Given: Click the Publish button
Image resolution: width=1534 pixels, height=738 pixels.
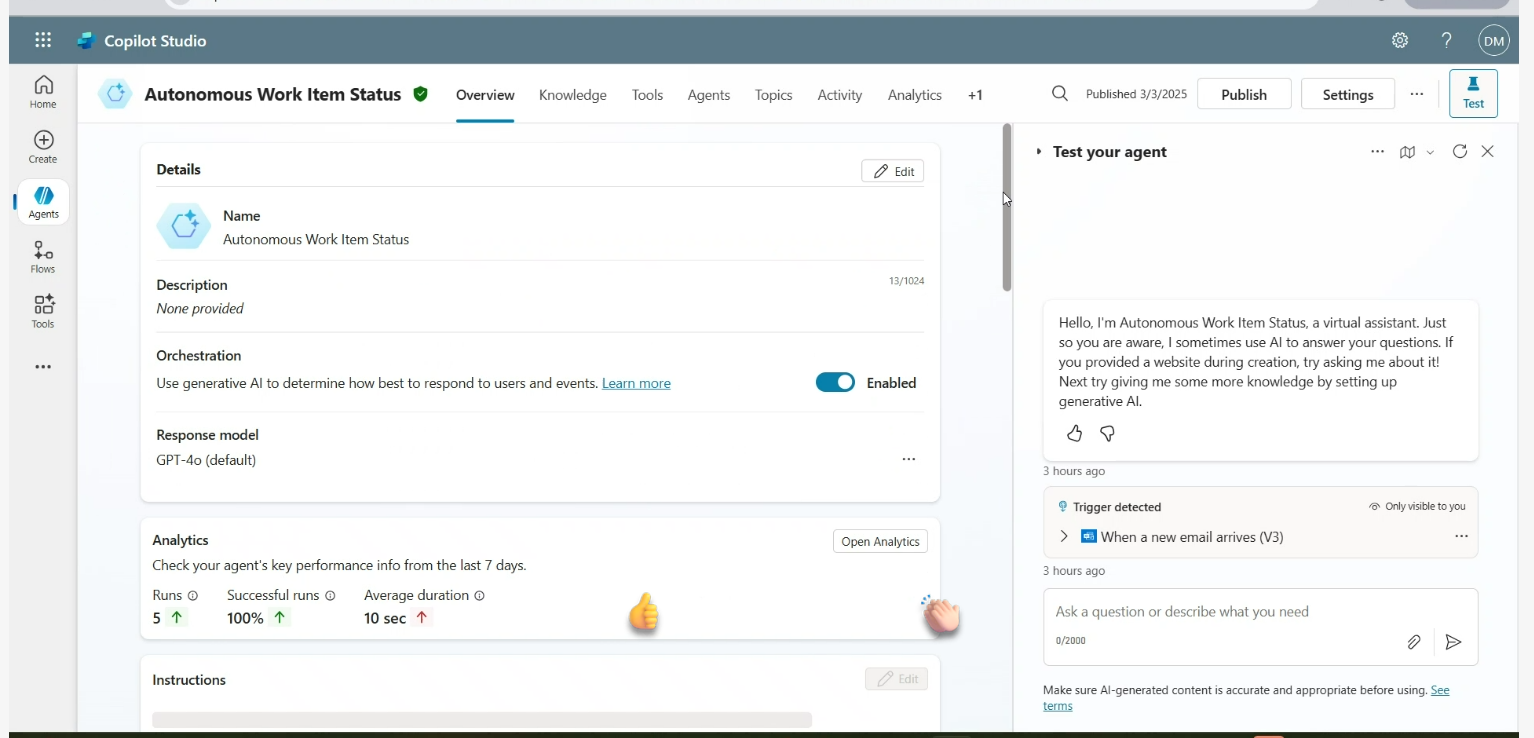Looking at the screenshot, I should click(x=1244, y=94).
